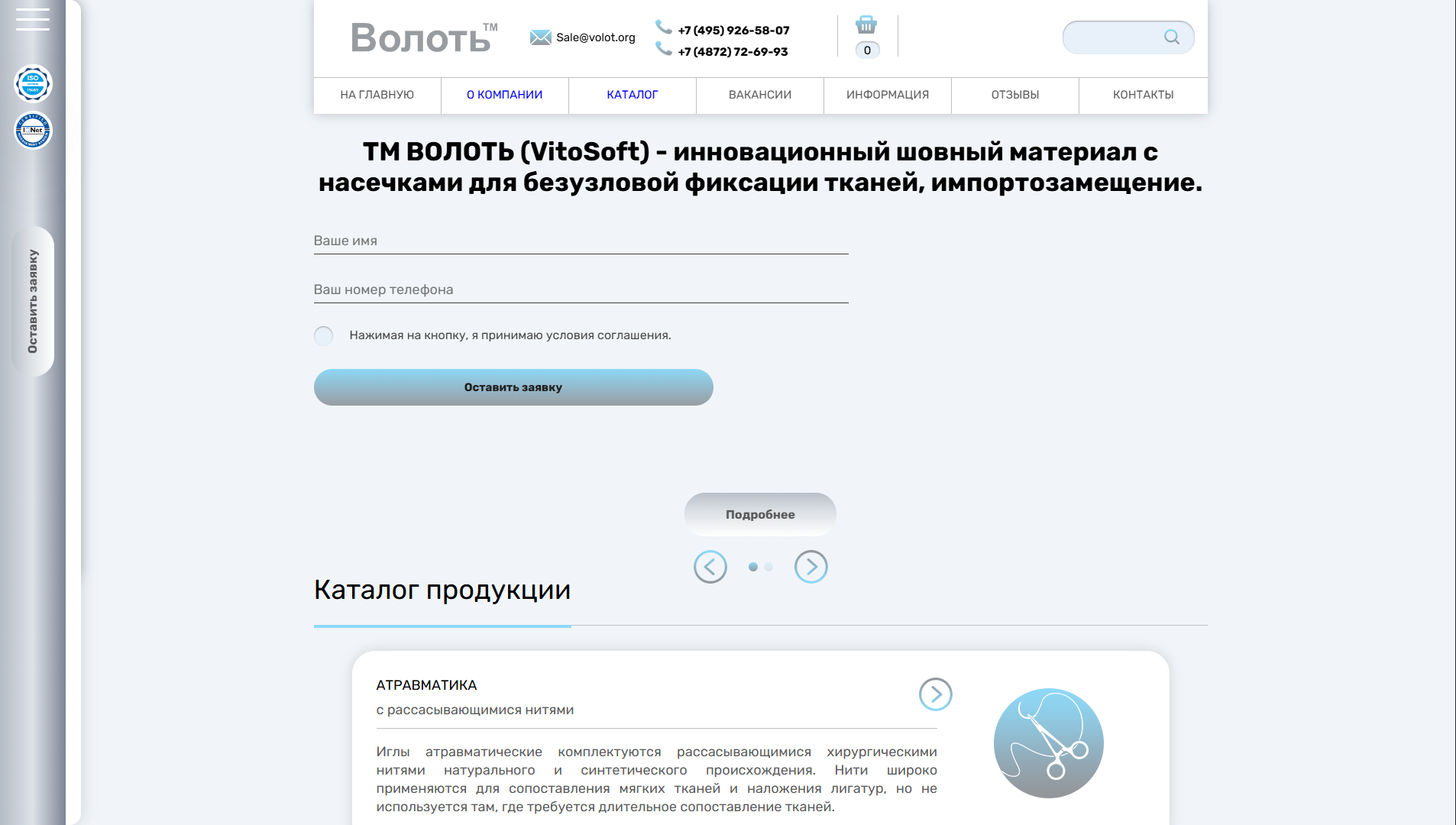Focus the Ваше имя input field
Screen dimensions: 1456x825
(x=581, y=241)
